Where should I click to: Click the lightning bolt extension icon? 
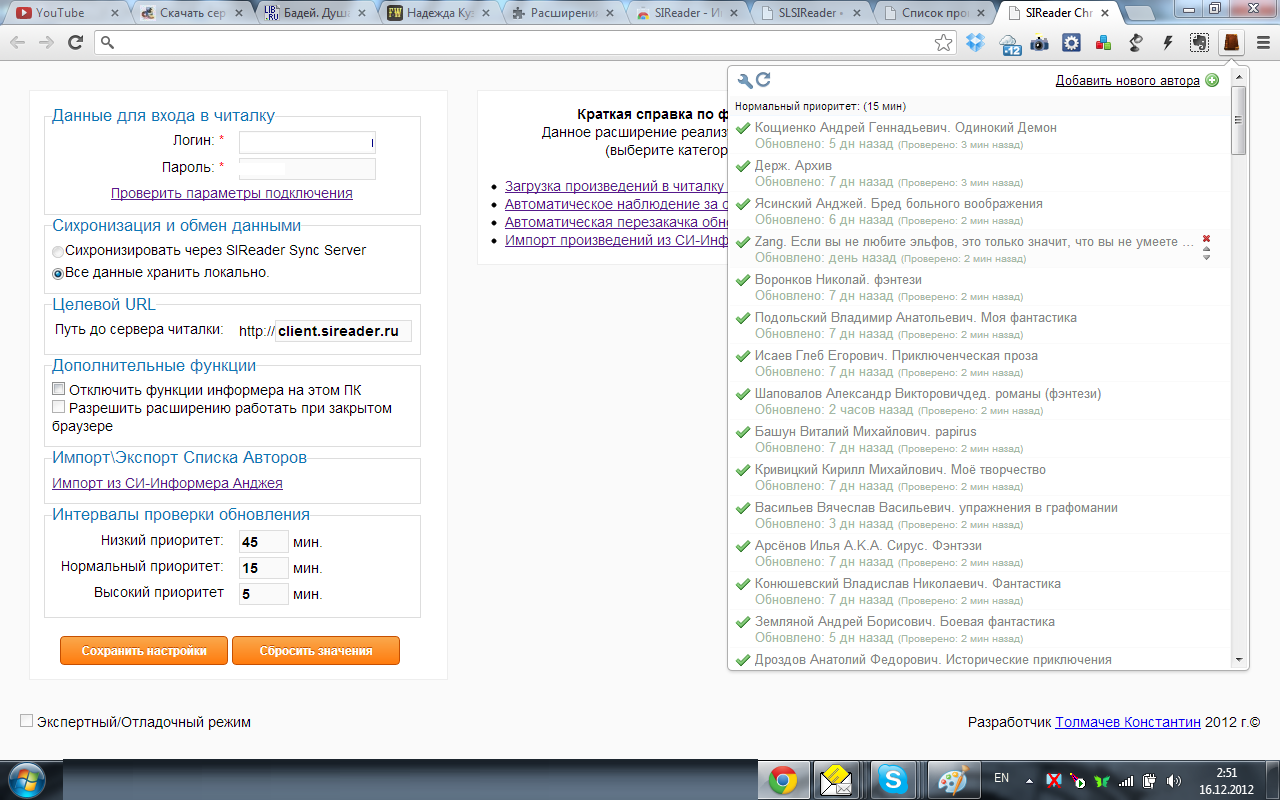click(x=1167, y=43)
